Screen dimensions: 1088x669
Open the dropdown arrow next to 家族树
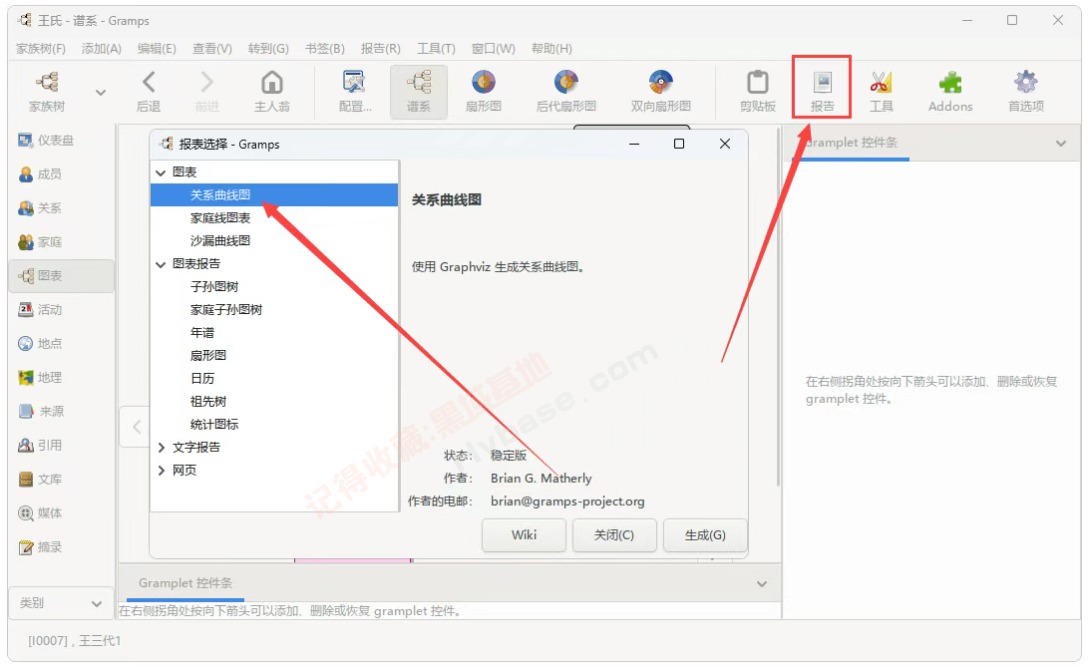pos(101,92)
